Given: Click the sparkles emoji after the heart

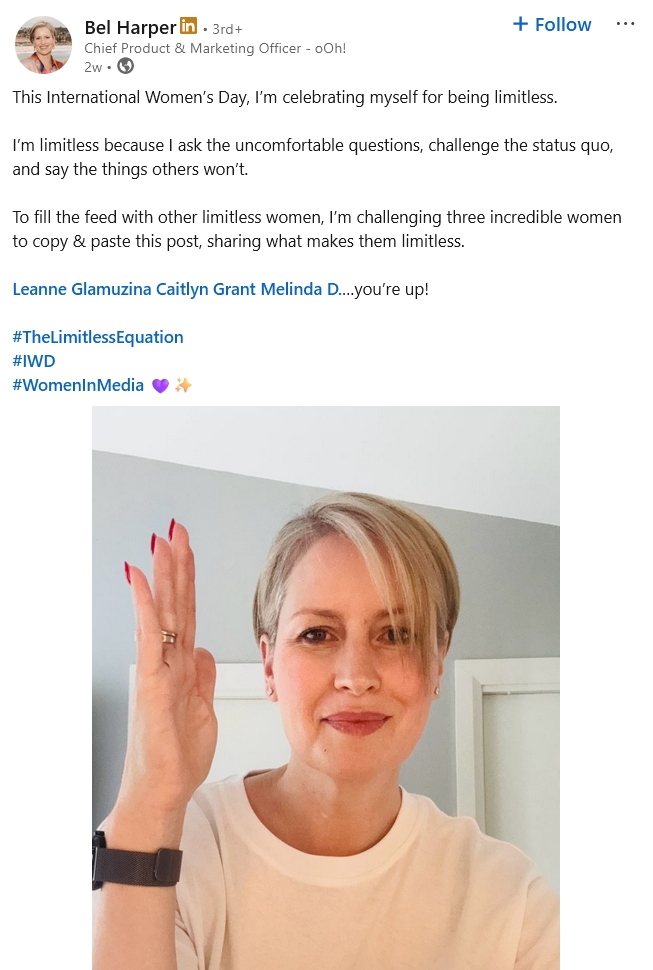Looking at the screenshot, I should [183, 385].
